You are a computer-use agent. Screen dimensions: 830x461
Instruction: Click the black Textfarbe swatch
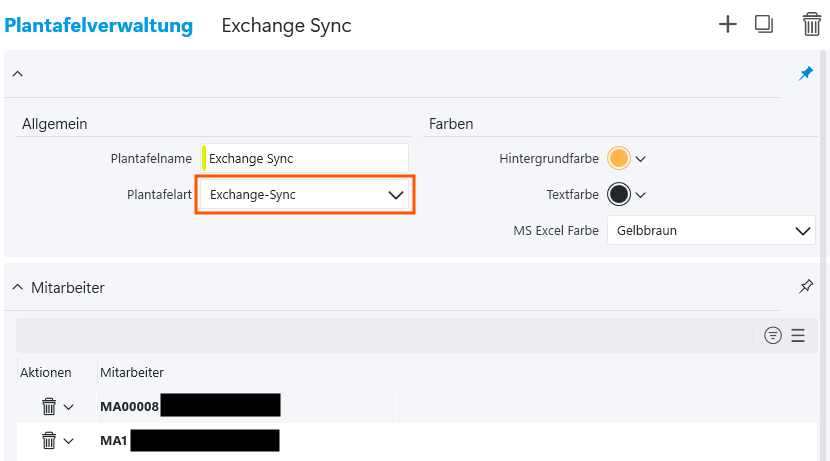(x=619, y=194)
